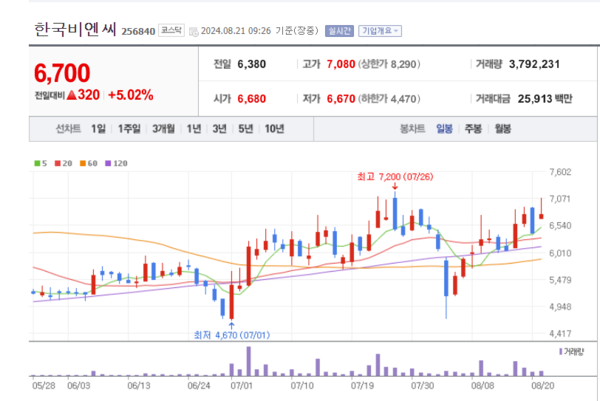Select the 일봉 daily candle chart

(x=443, y=129)
